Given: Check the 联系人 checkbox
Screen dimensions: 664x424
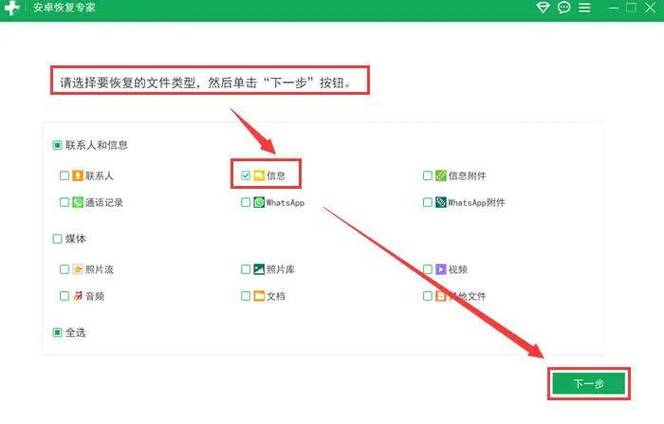Looking at the screenshot, I should click(x=64, y=175).
